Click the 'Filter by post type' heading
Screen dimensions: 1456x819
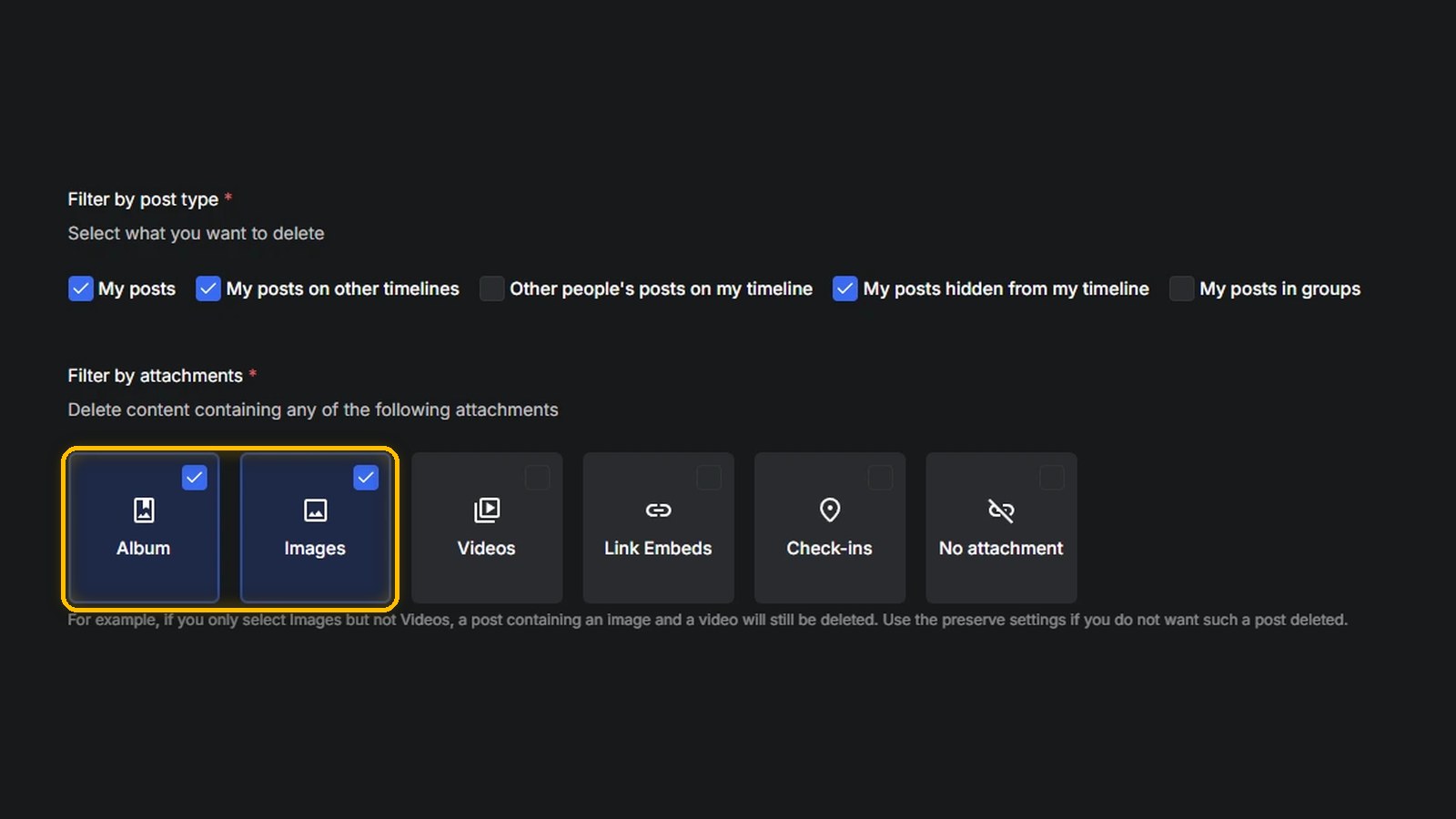tap(143, 199)
